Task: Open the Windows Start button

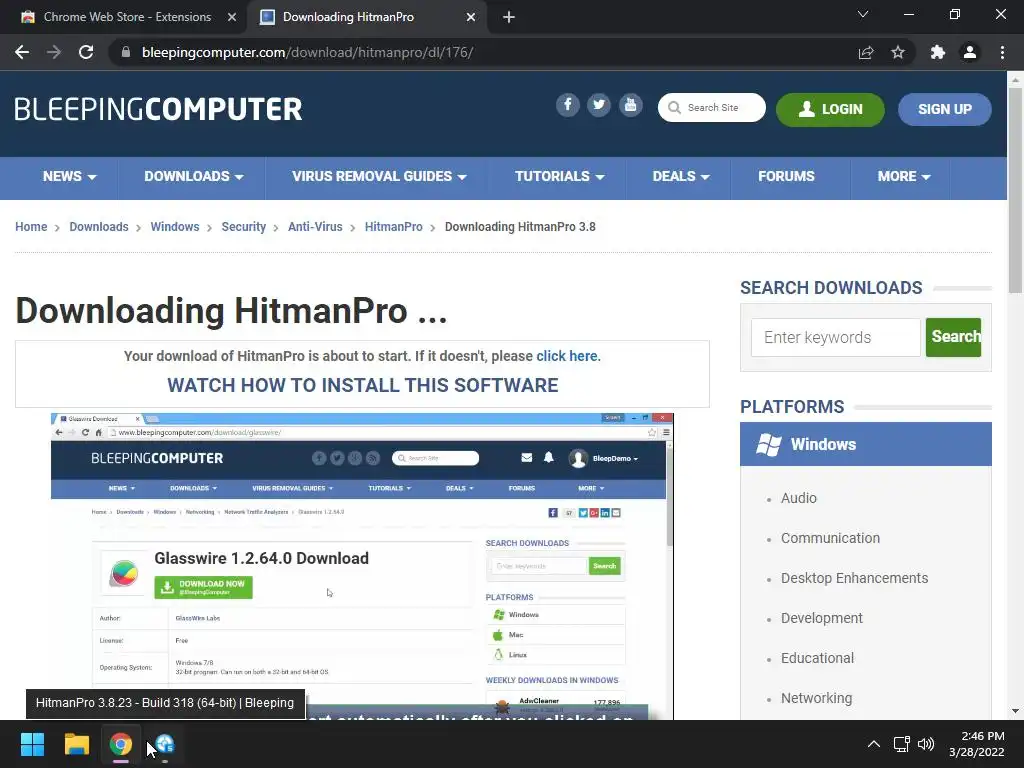Action: (x=32, y=744)
